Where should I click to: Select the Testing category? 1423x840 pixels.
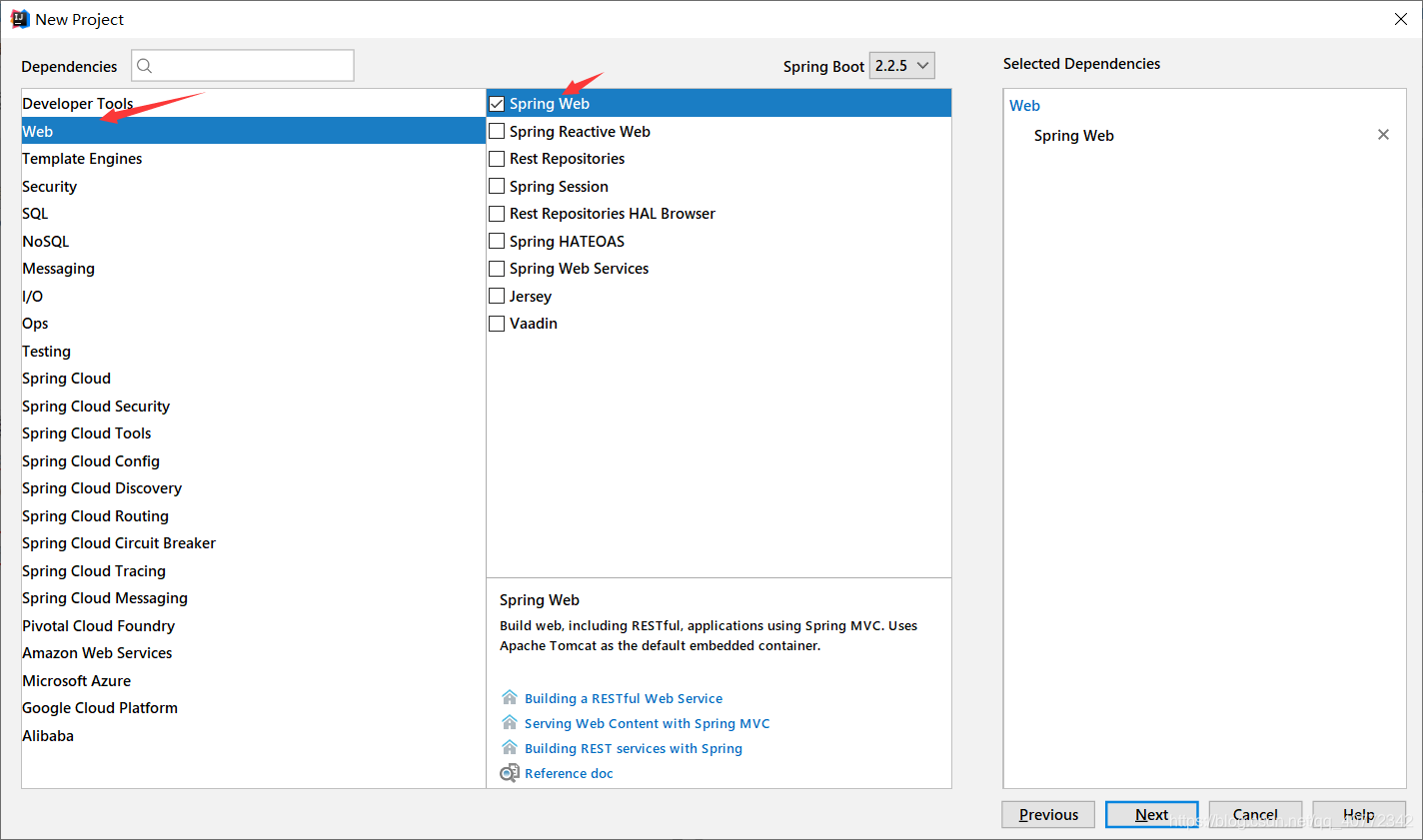click(254, 351)
